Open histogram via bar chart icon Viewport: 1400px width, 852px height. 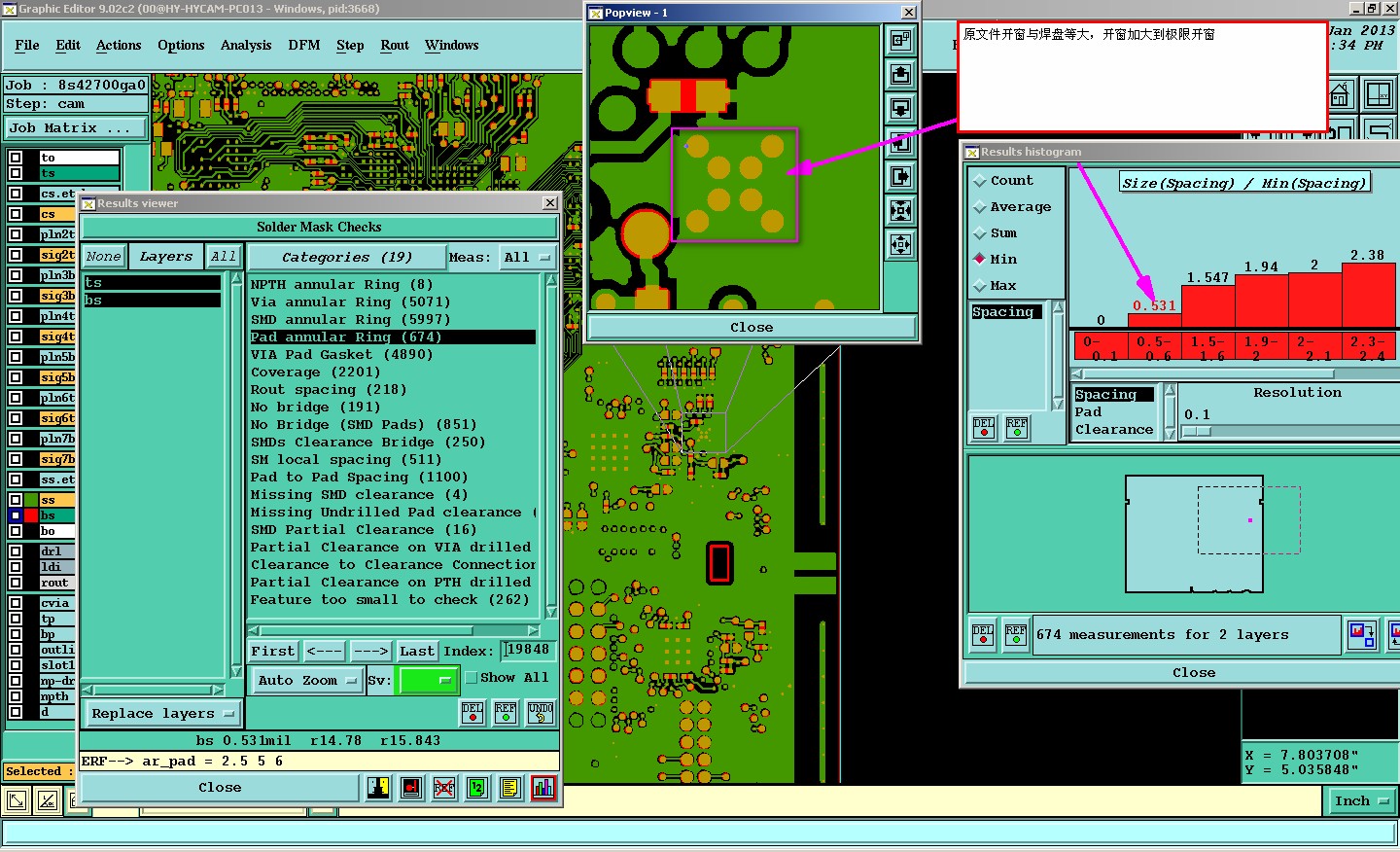pos(542,788)
